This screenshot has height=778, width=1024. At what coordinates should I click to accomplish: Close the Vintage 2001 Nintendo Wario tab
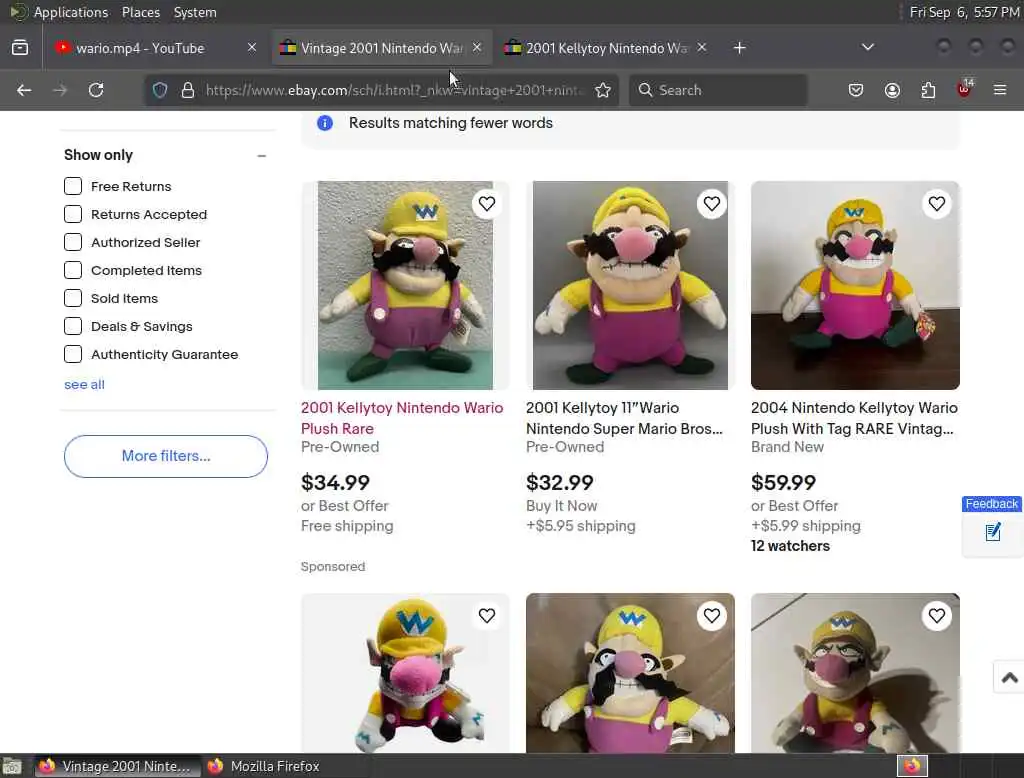[x=477, y=48]
